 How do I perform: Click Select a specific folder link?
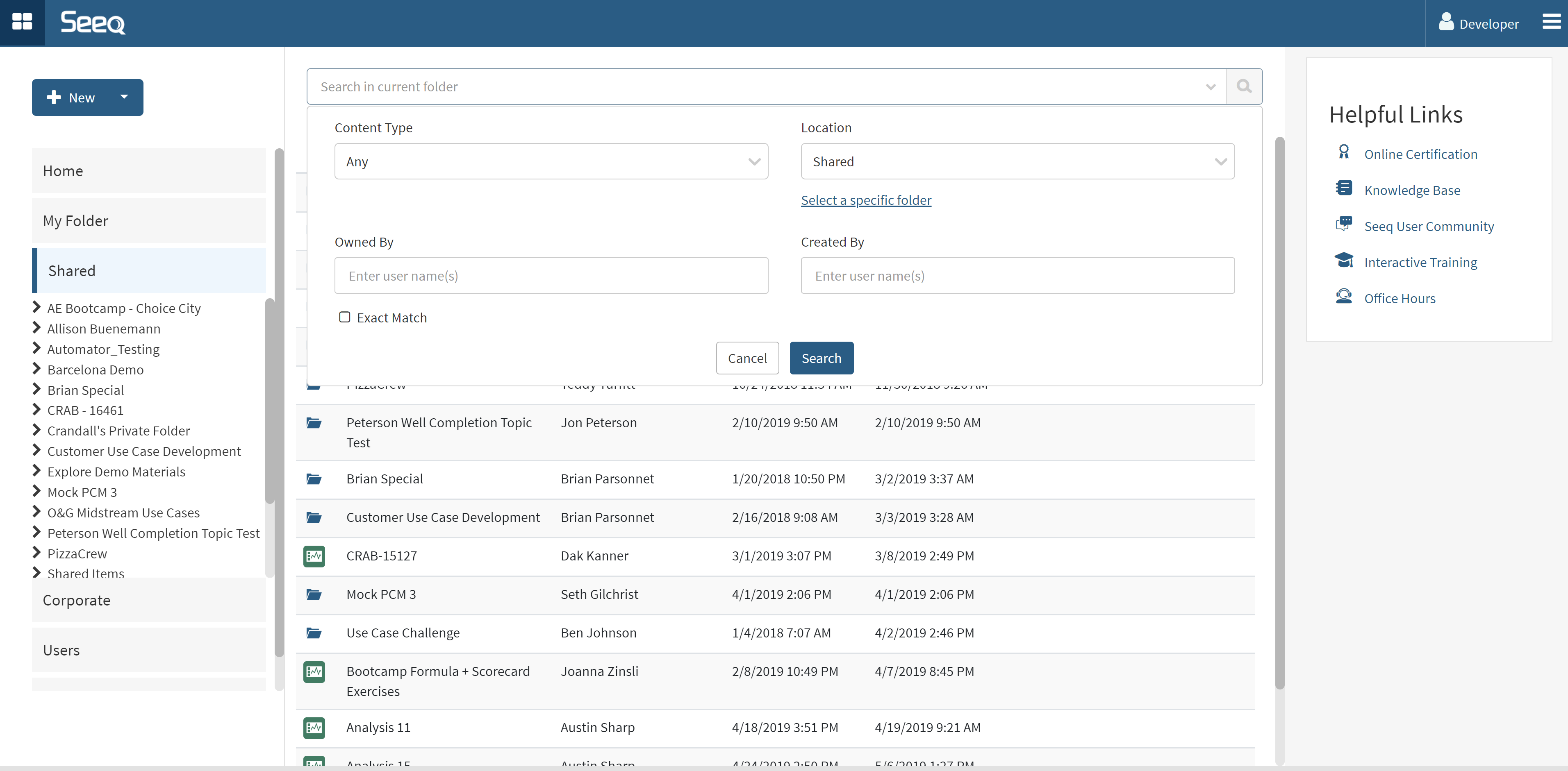pos(865,200)
